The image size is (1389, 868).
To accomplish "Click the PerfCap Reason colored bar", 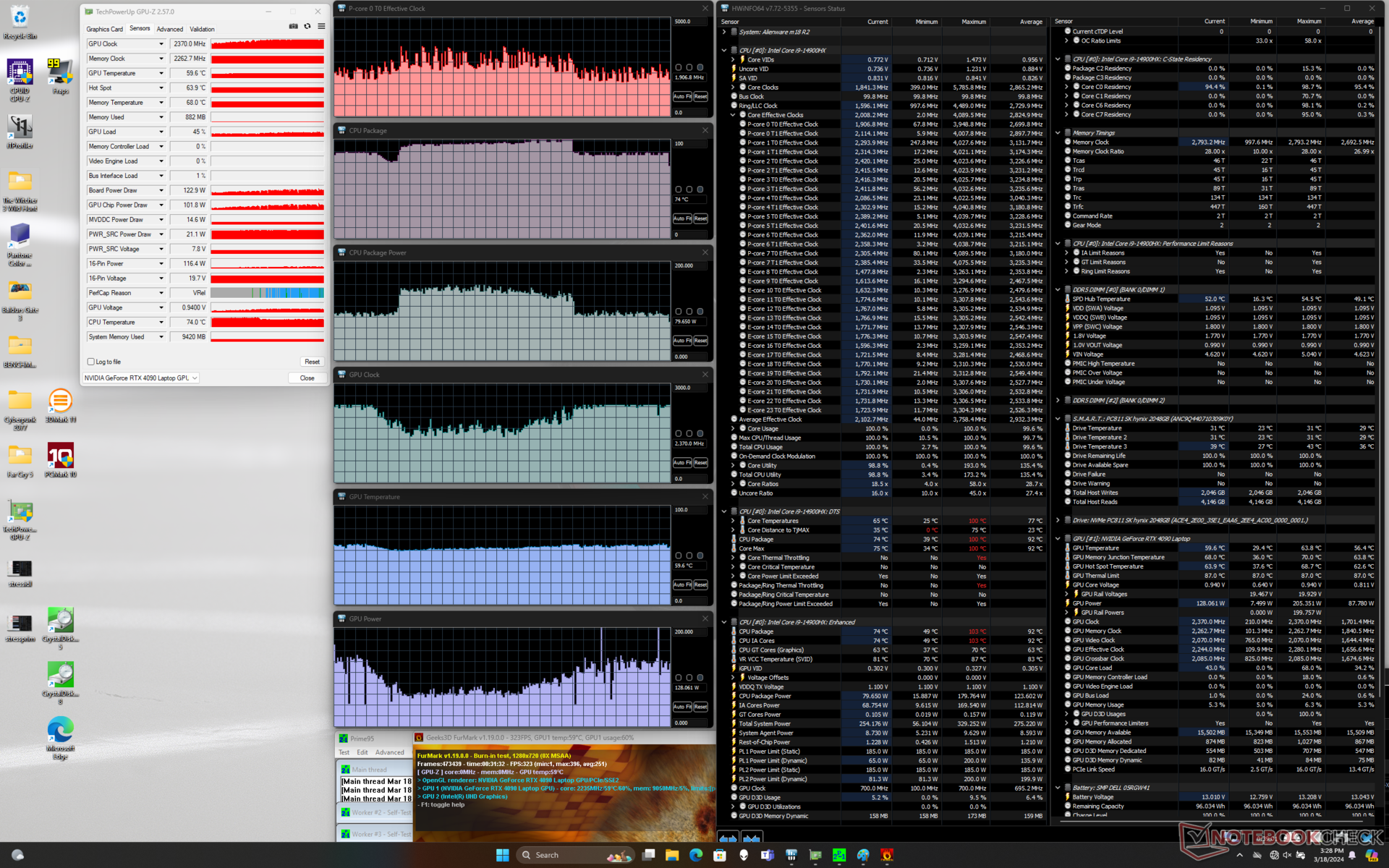I will point(267,293).
